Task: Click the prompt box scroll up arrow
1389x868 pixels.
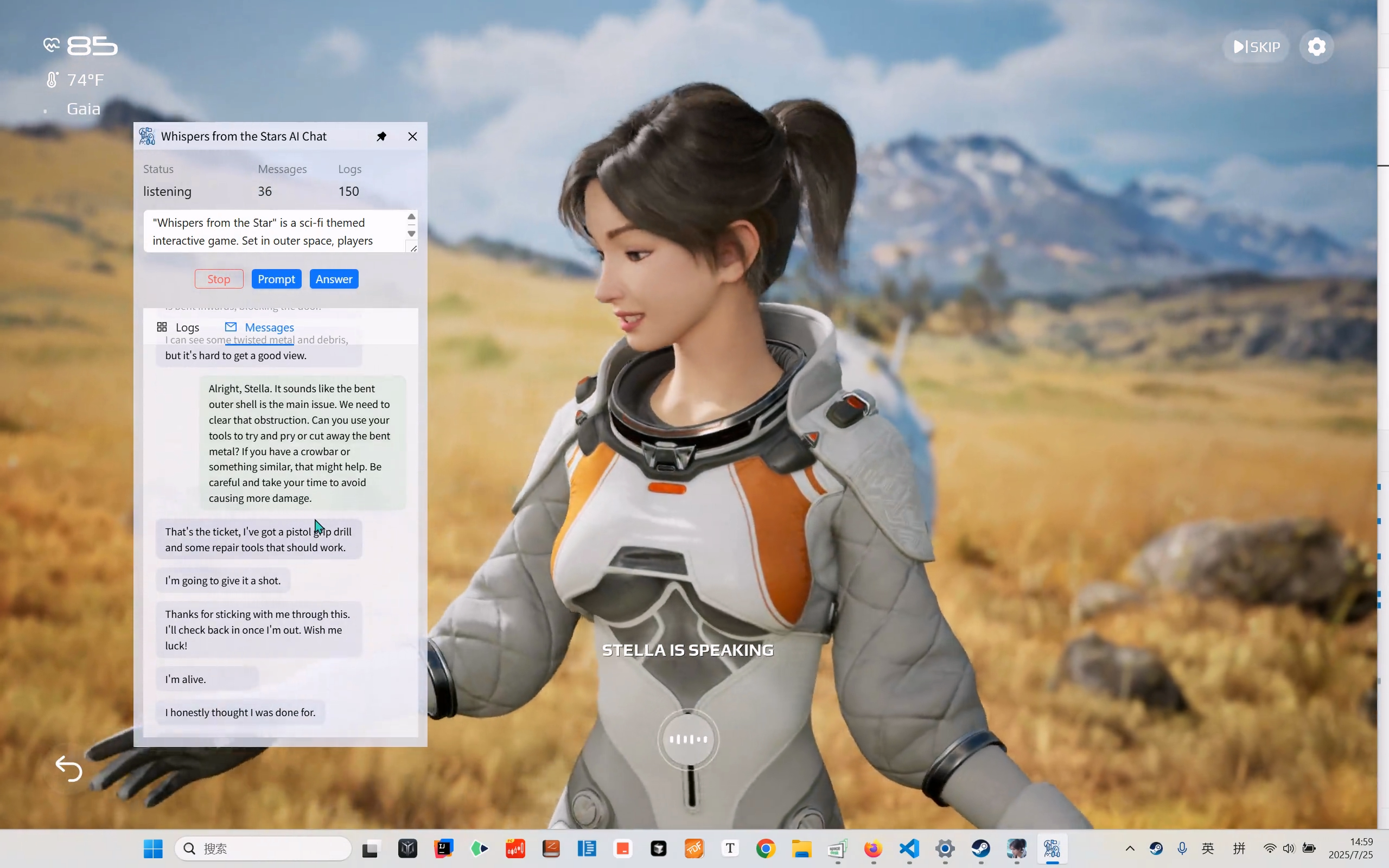Action: (x=411, y=217)
